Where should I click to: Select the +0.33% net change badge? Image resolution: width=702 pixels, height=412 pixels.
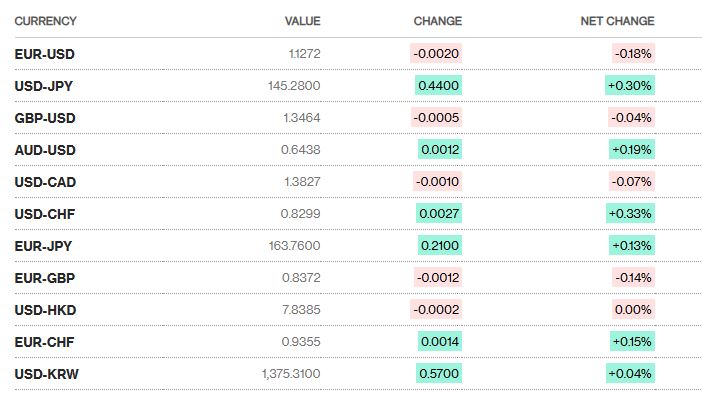630,214
